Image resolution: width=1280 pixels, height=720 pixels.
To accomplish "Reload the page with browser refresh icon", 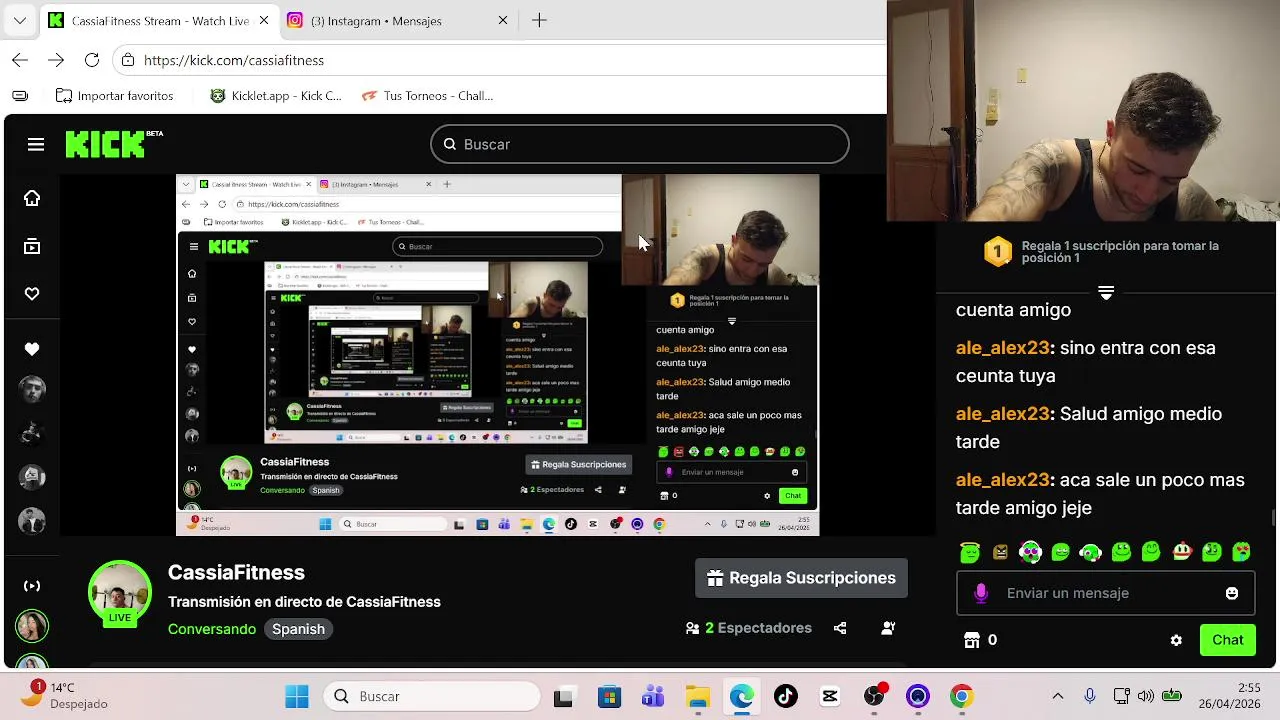I will point(92,60).
